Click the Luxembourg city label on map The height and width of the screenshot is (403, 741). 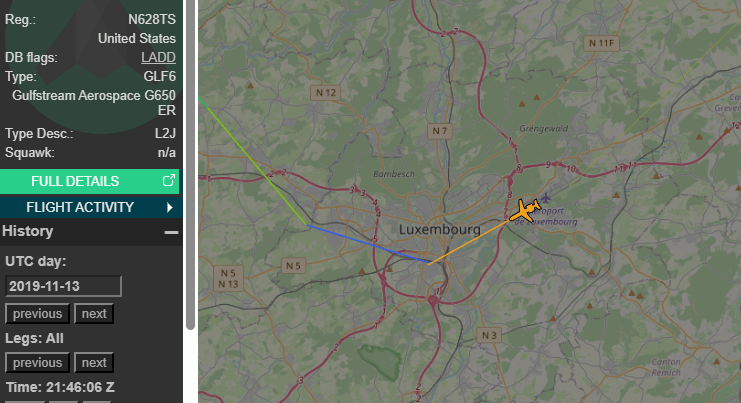(439, 230)
